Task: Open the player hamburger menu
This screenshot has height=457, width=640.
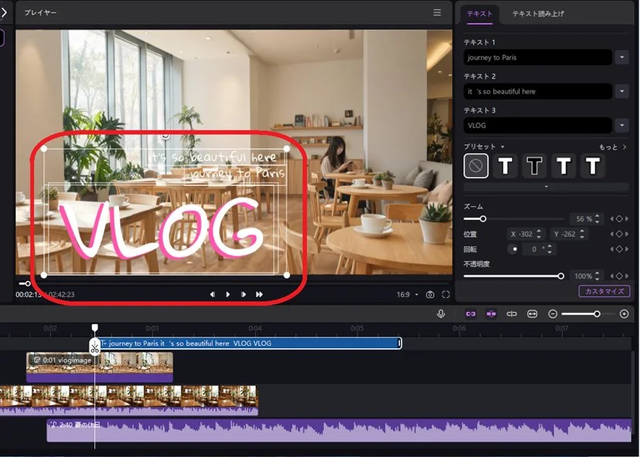Action: [437, 13]
